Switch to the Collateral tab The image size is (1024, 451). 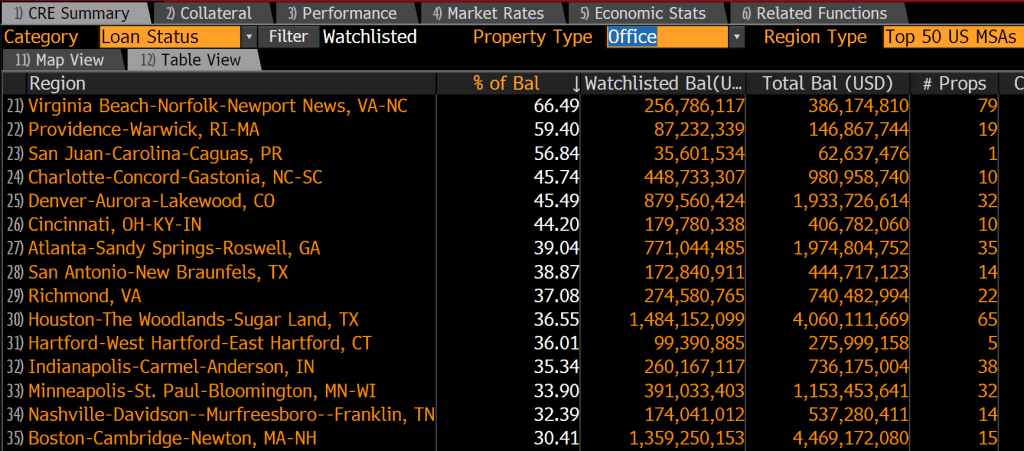point(208,13)
